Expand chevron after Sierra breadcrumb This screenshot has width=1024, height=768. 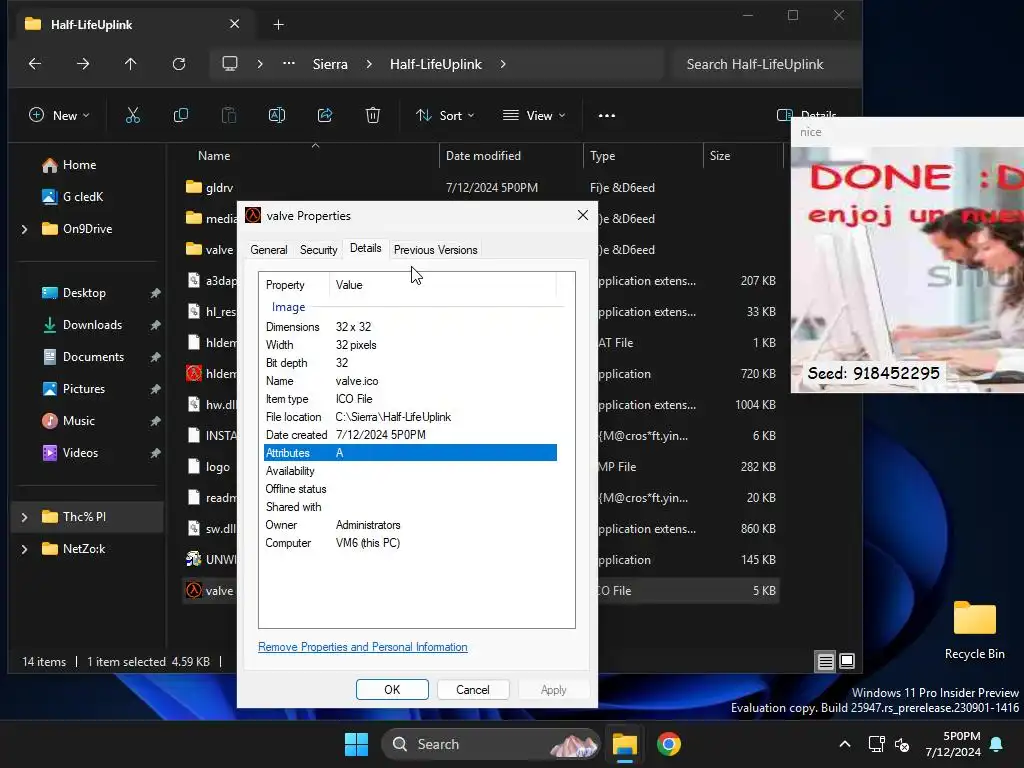pyautogui.click(x=369, y=64)
